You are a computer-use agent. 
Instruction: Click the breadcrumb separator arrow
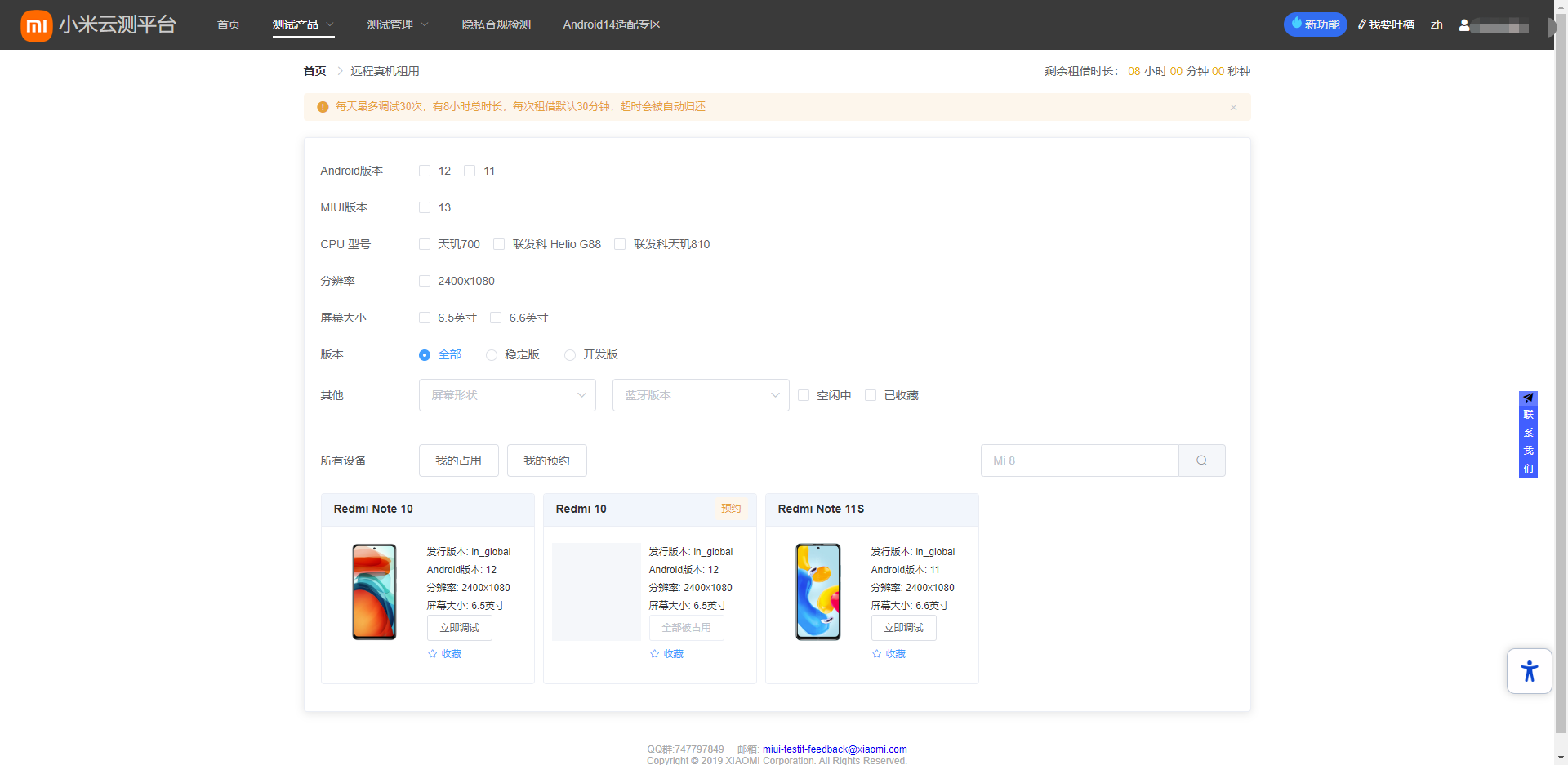(340, 71)
